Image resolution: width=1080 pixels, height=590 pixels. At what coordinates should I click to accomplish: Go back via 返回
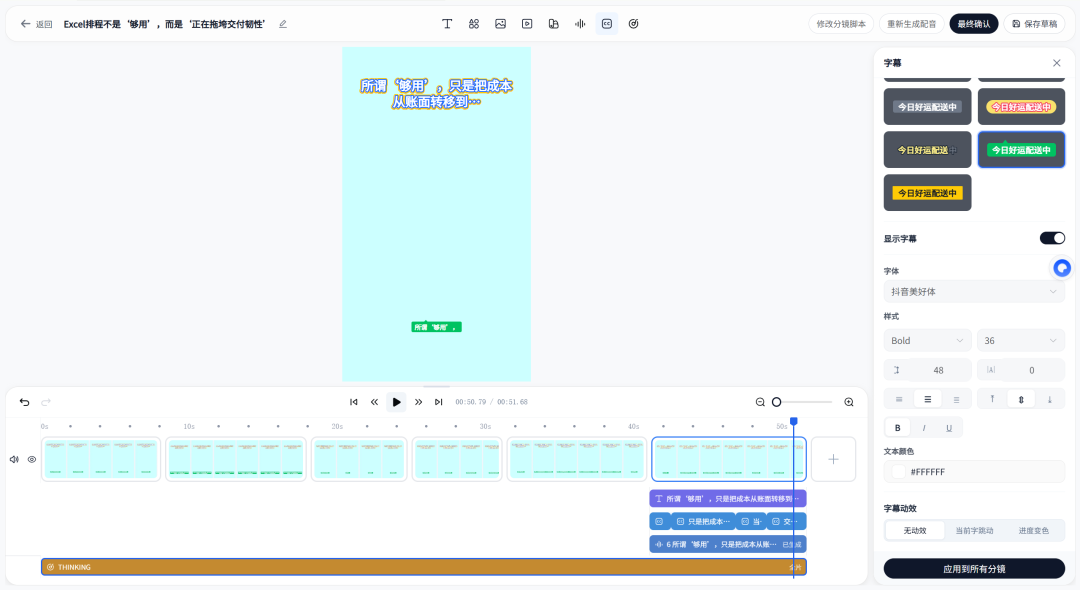click(x=37, y=24)
